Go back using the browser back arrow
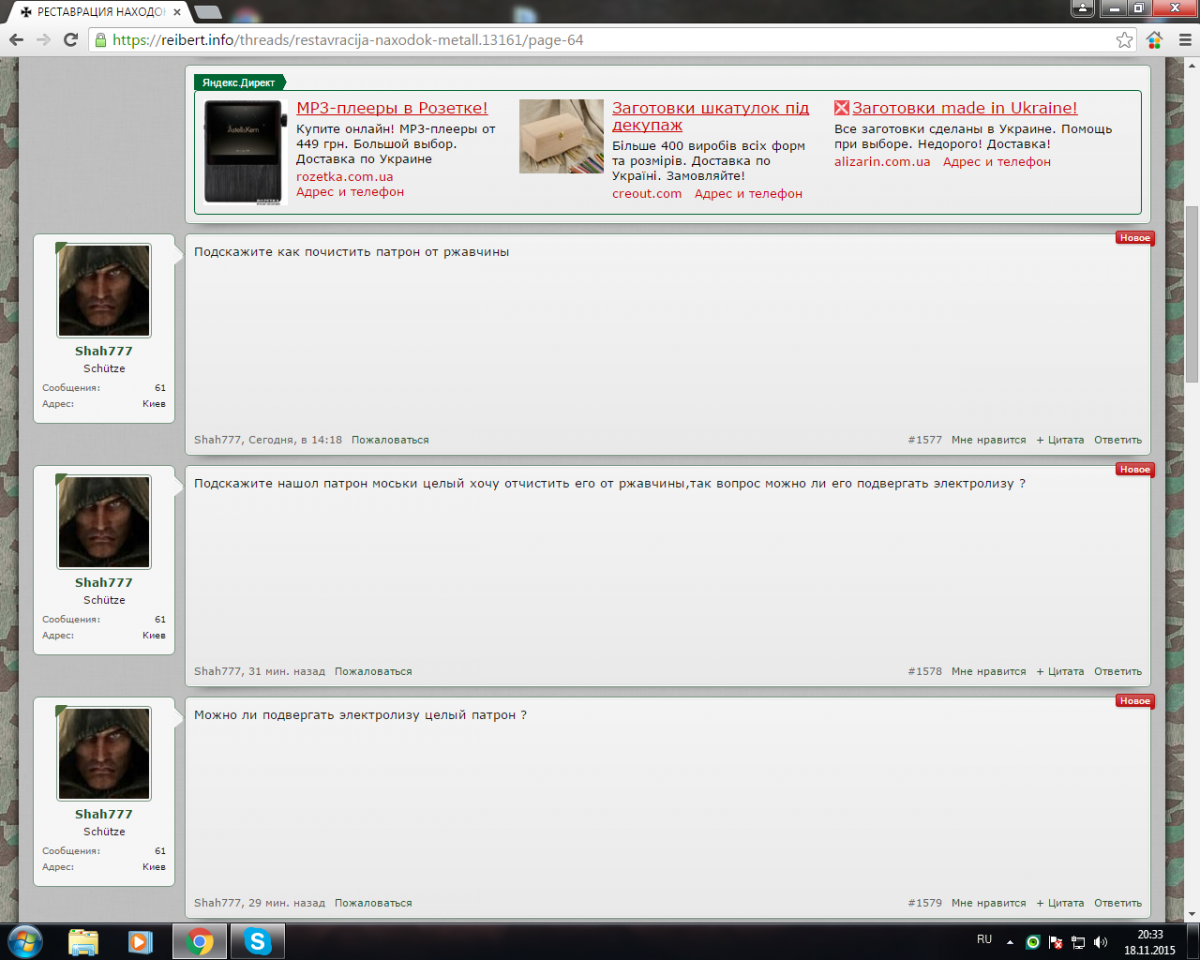This screenshot has width=1200, height=960. [16, 40]
